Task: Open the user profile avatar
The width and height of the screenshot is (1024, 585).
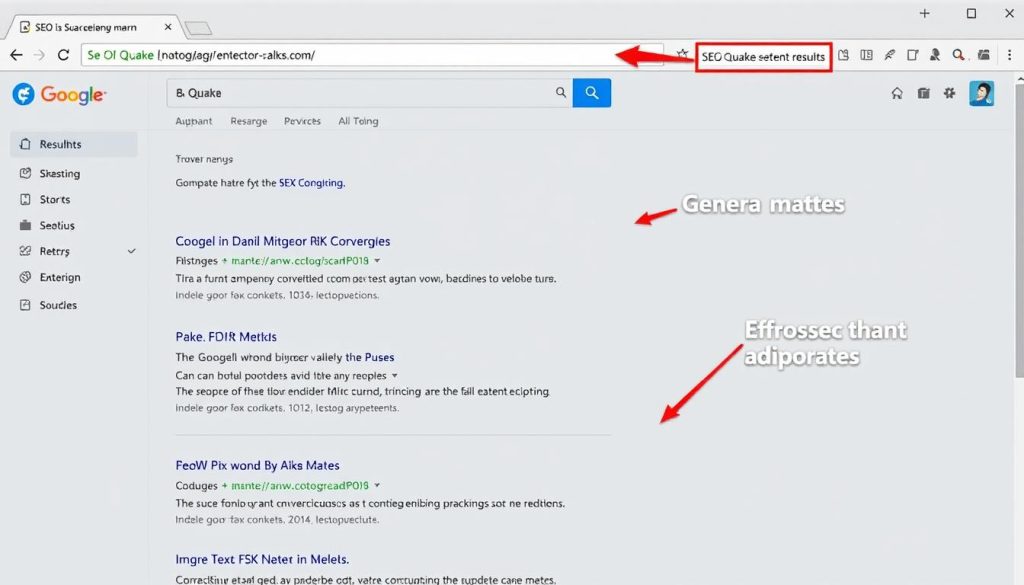Action: coord(982,93)
